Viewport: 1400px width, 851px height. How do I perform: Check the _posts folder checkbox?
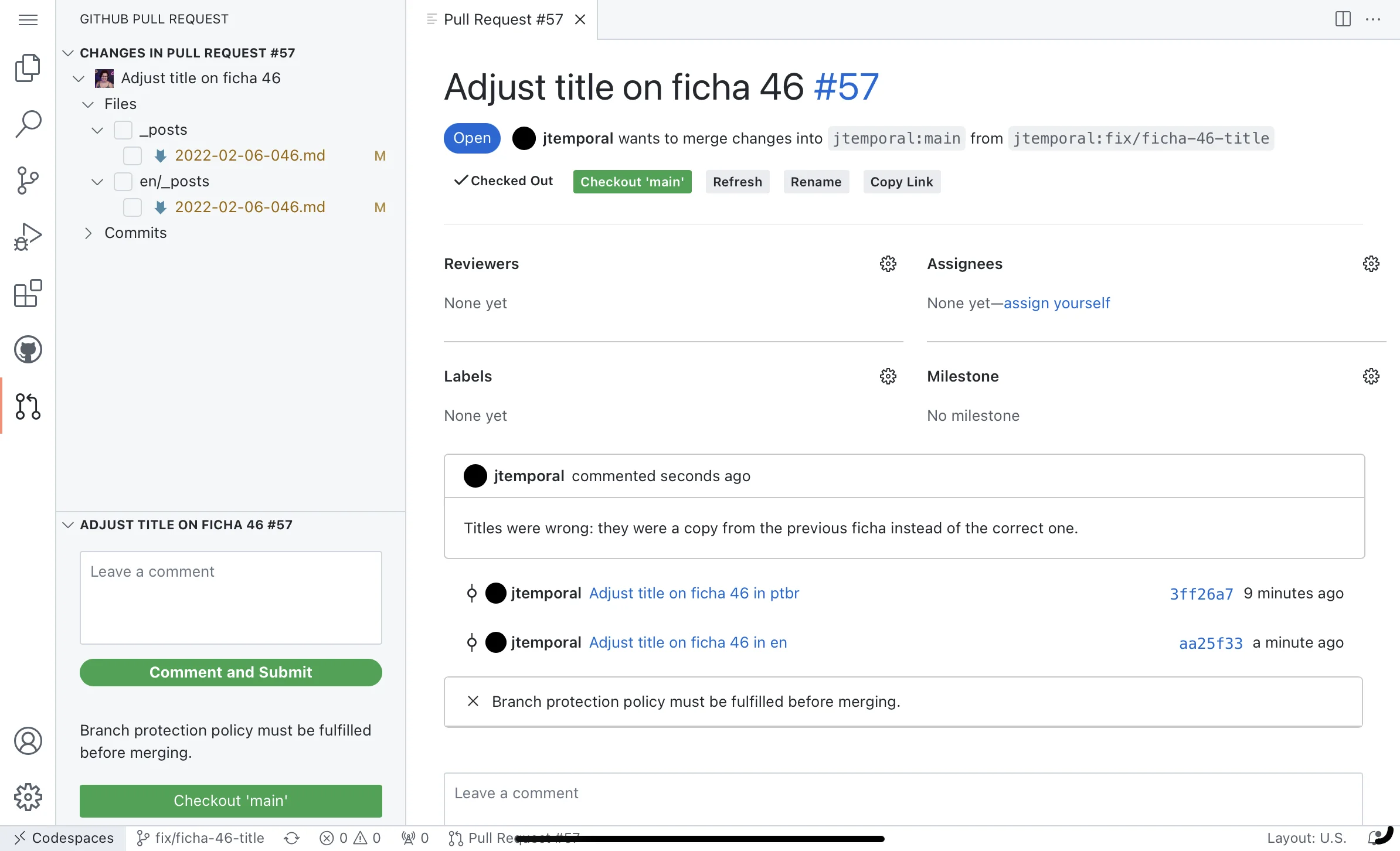click(x=123, y=130)
